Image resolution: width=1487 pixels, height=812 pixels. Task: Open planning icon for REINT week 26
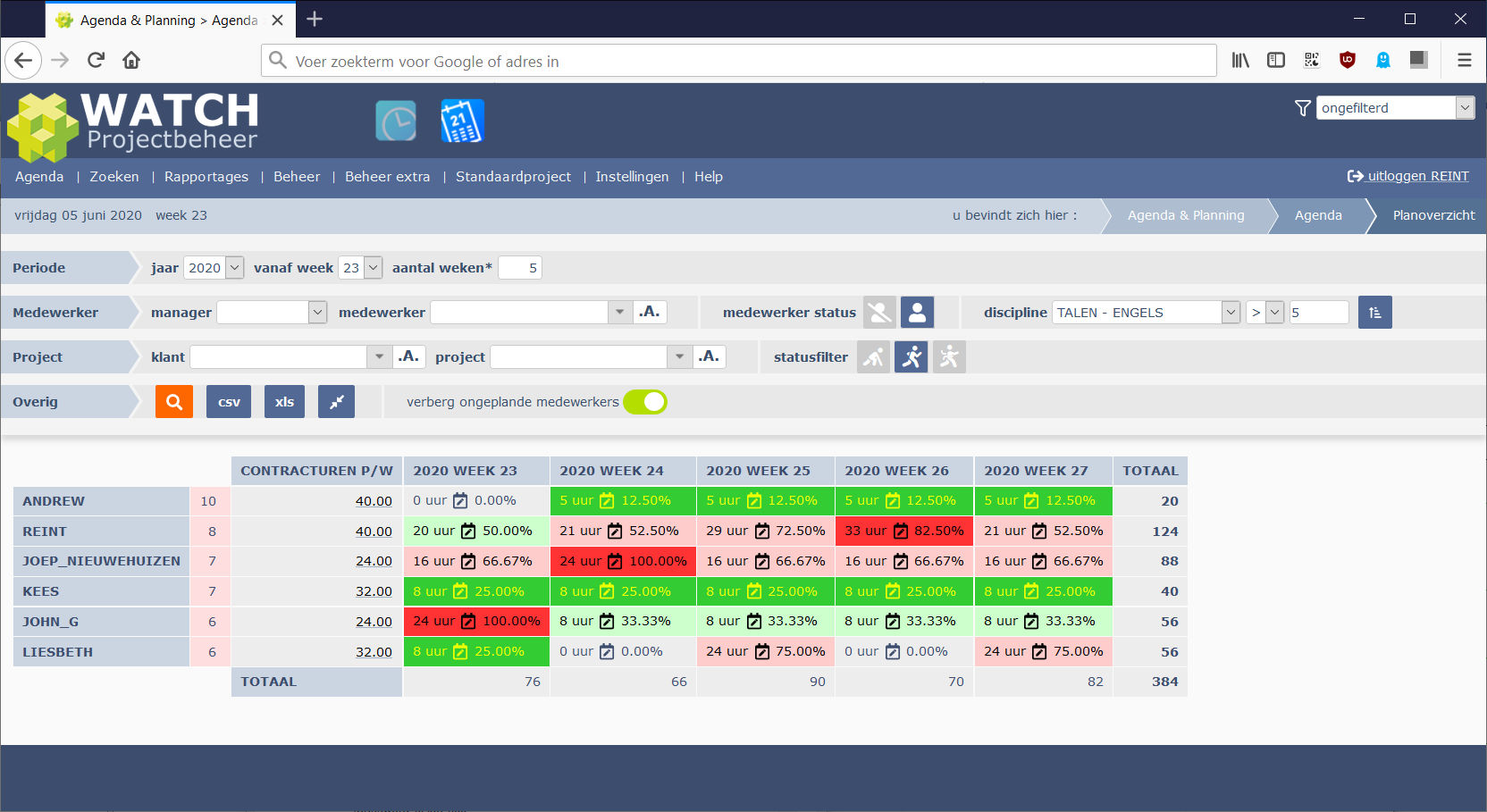pos(901,532)
